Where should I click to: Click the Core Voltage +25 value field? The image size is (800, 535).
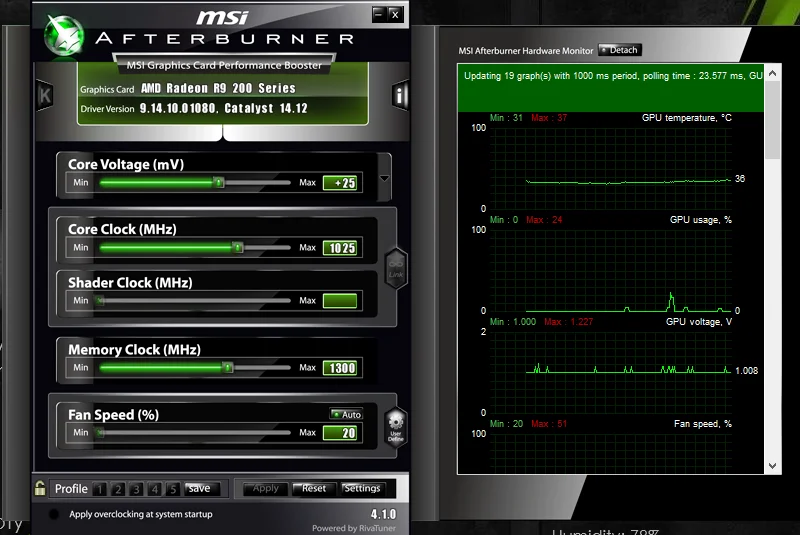[340, 183]
